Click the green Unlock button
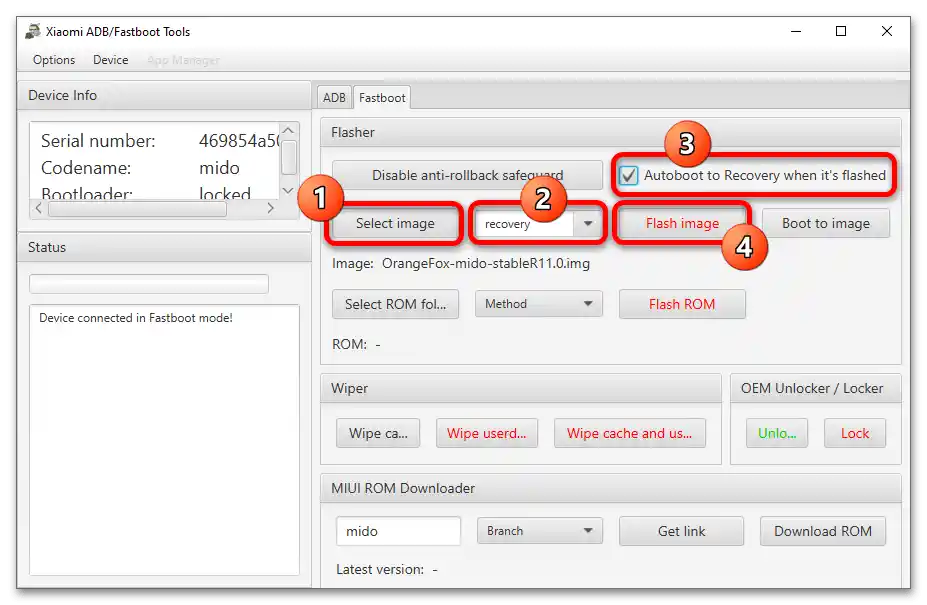Viewport: 927px width, 605px height. [x=777, y=433]
